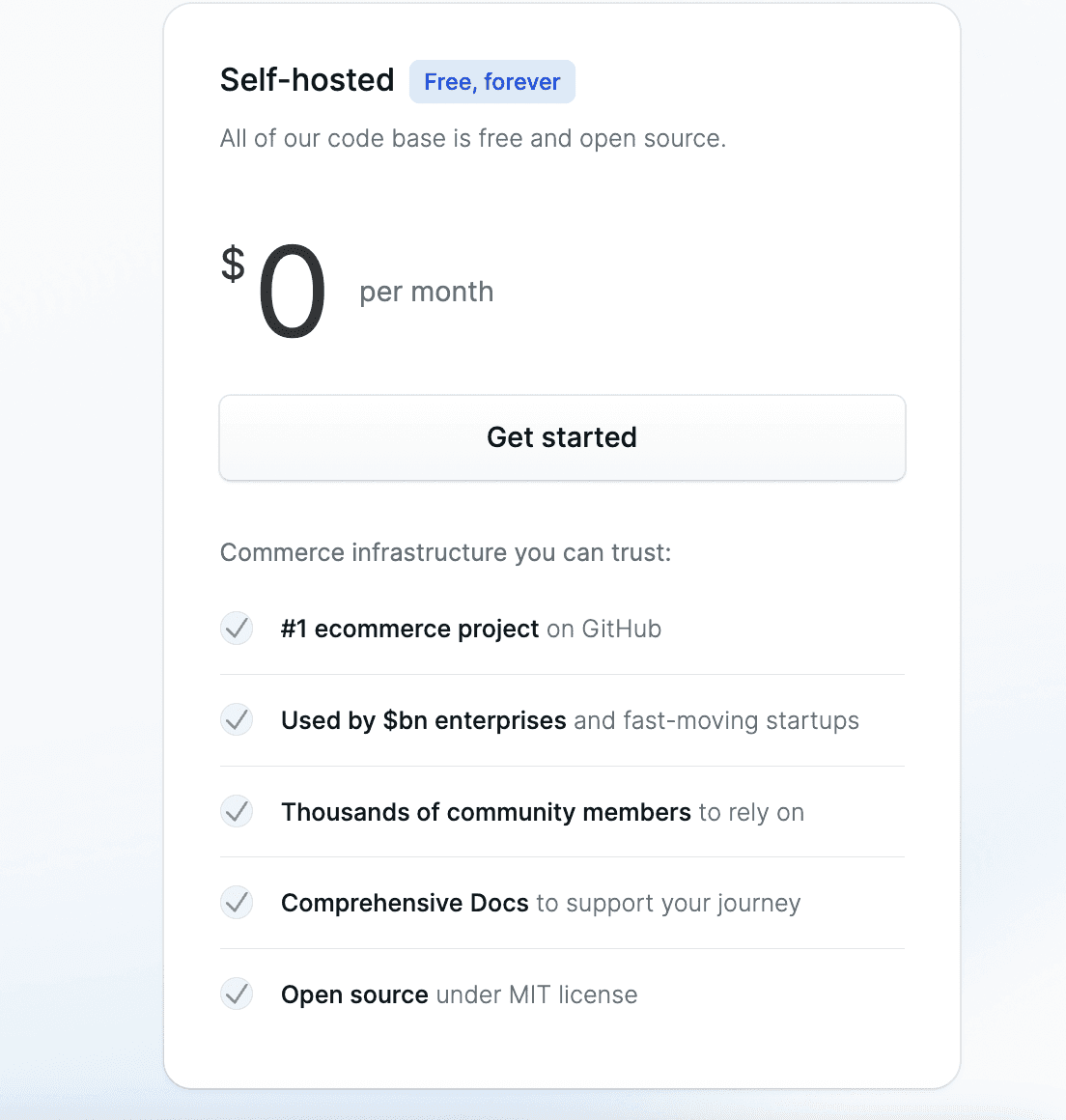
Task: Click the per month label
Action: pyautogui.click(x=427, y=293)
